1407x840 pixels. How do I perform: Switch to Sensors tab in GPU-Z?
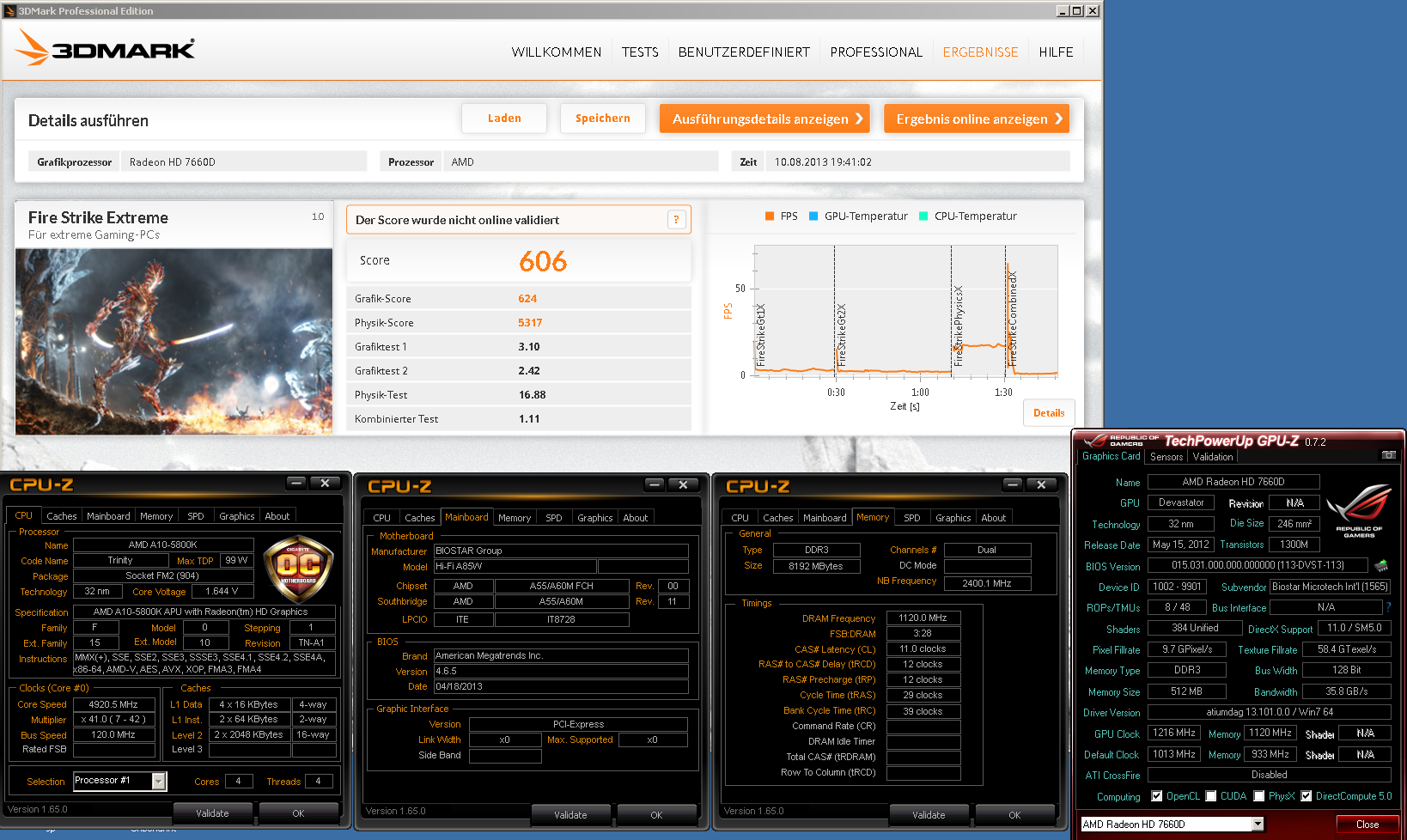1166,457
